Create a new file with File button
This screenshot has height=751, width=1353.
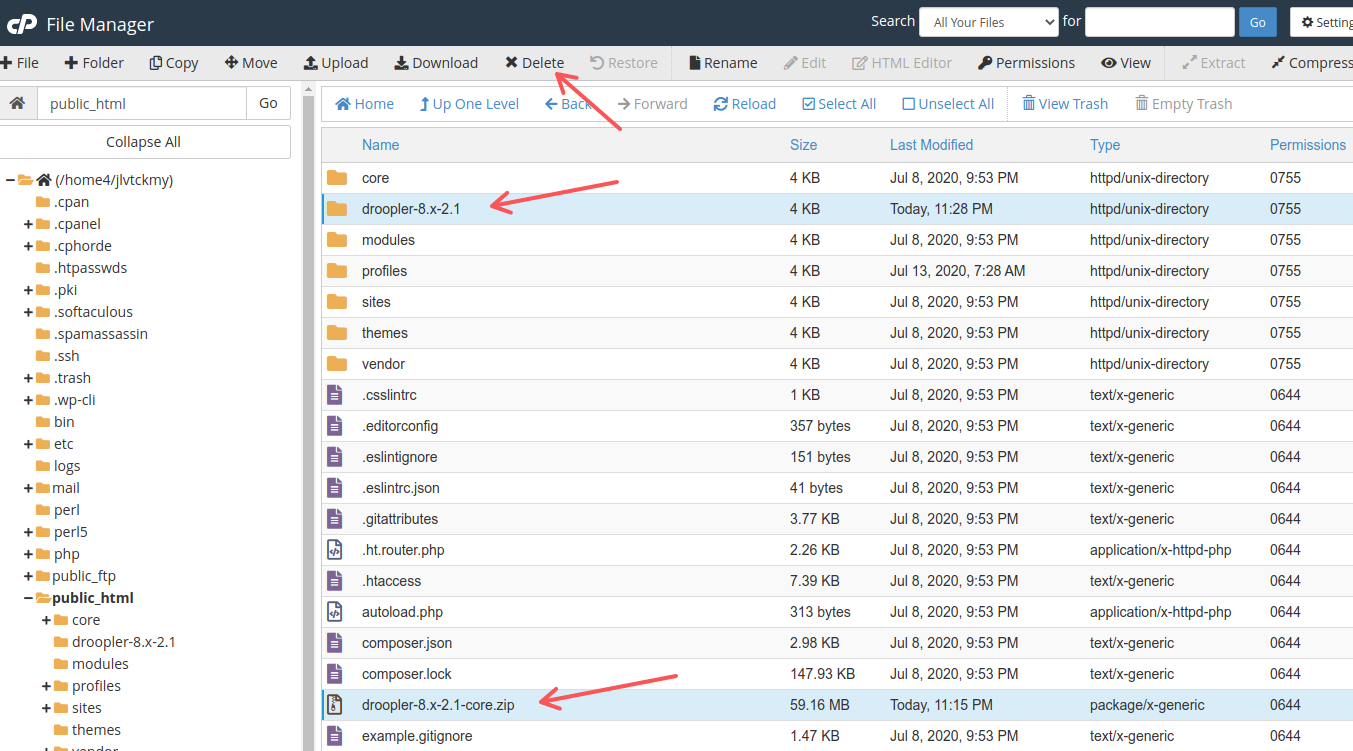[x=20, y=63]
